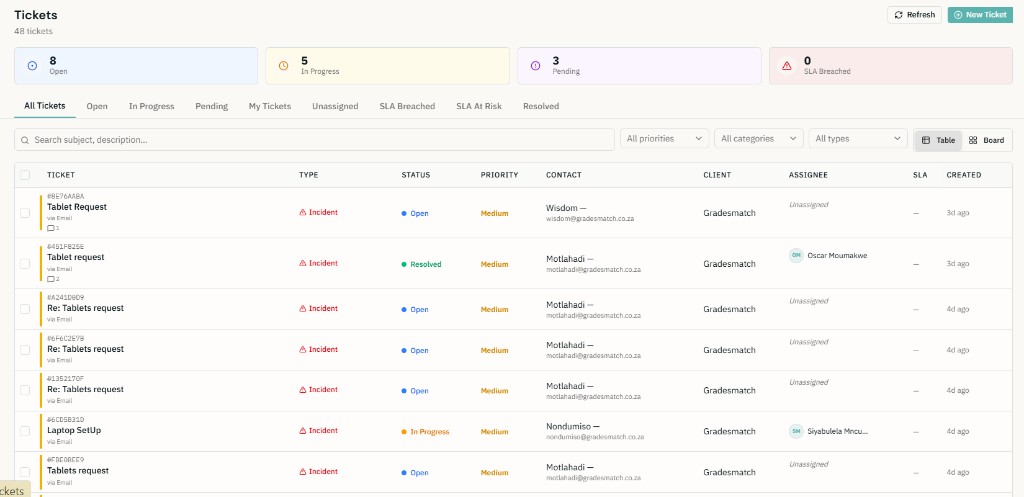1024x497 pixels.
Task: Switch to Board view
Action: click(987, 140)
